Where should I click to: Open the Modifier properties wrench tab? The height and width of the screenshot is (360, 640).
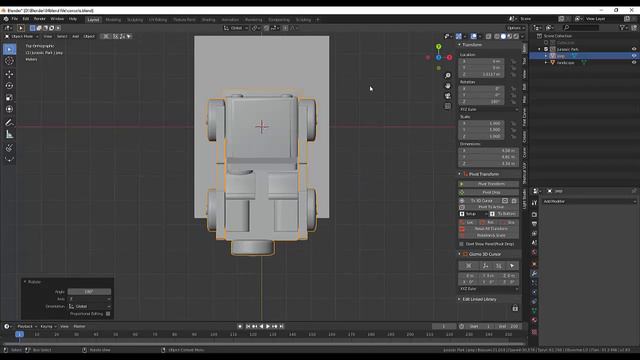(534, 273)
